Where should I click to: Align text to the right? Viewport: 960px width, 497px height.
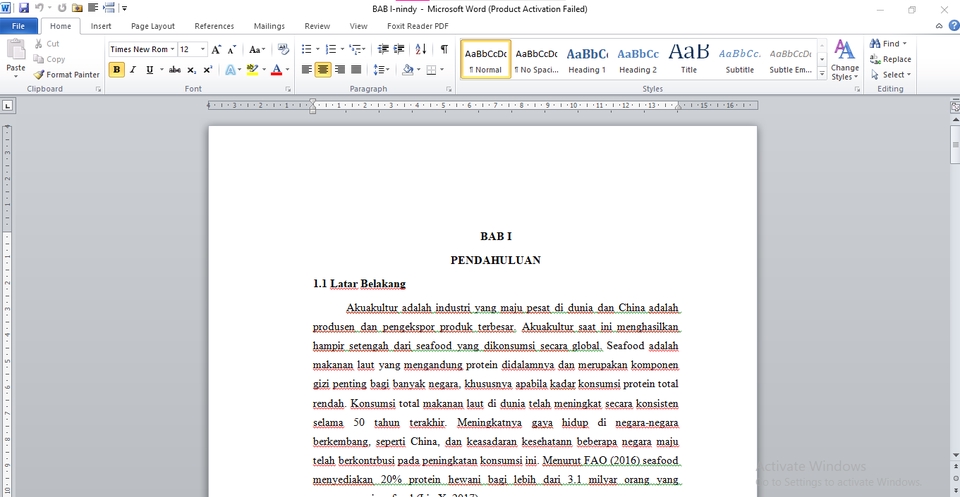[x=340, y=70]
